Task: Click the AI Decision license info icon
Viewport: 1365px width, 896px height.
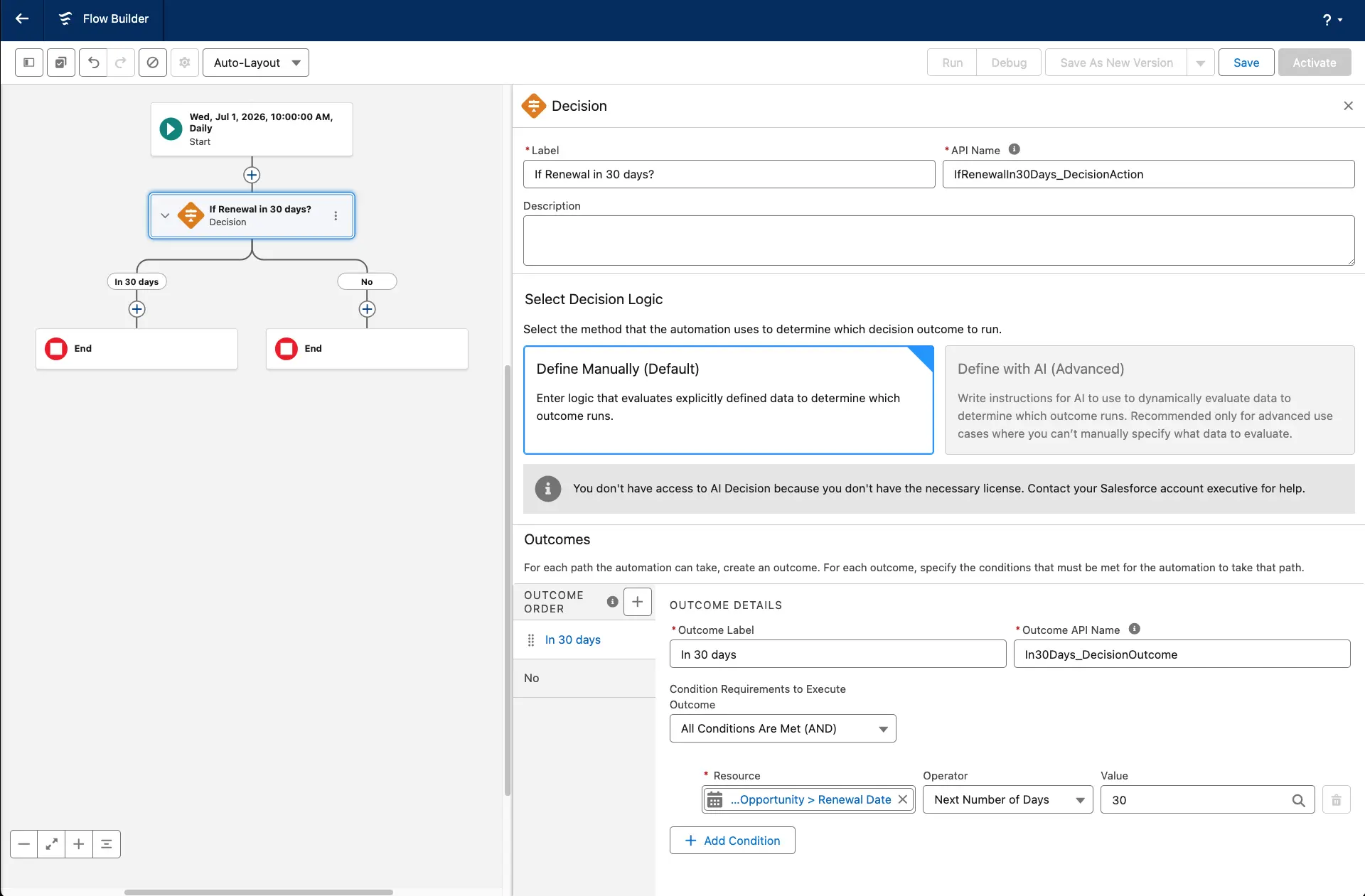Action: (547, 489)
